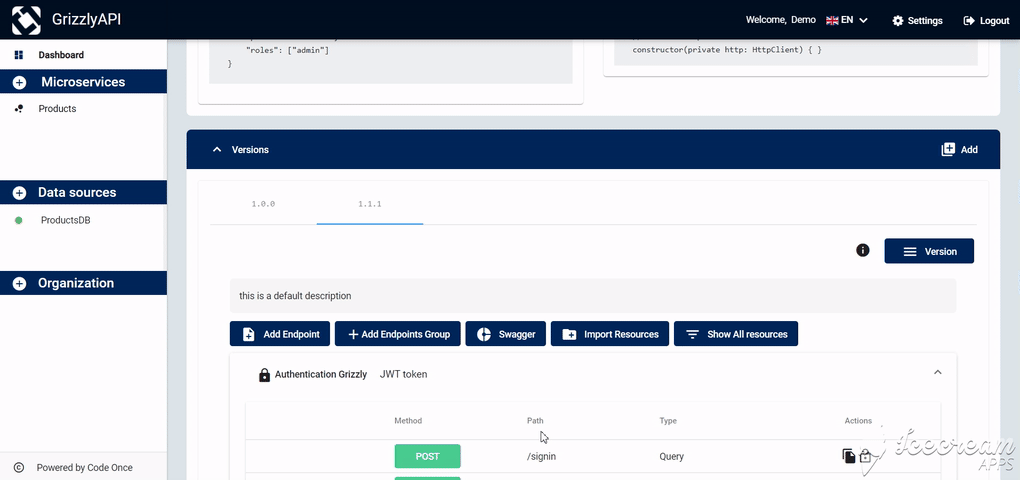Open the Products microservice

coord(57,109)
